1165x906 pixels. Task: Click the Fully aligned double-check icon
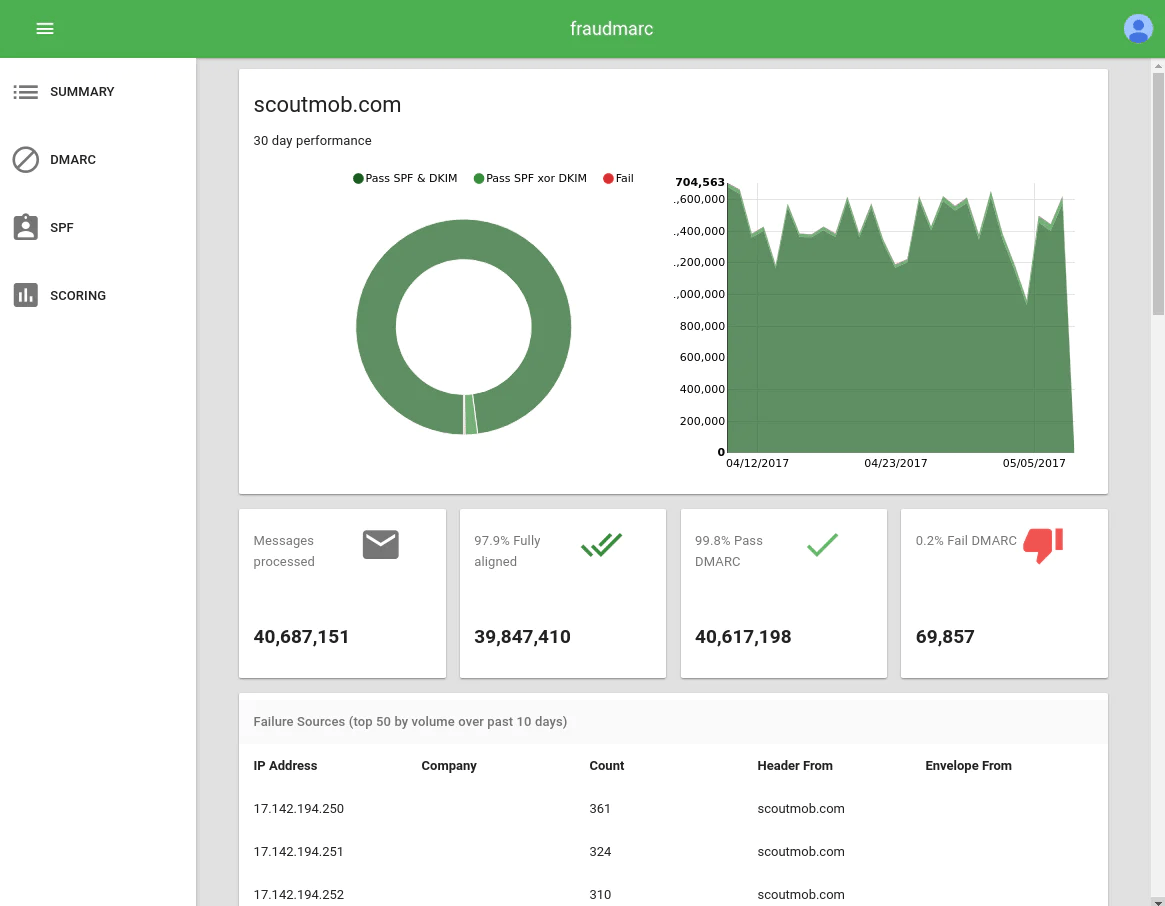[601, 545]
